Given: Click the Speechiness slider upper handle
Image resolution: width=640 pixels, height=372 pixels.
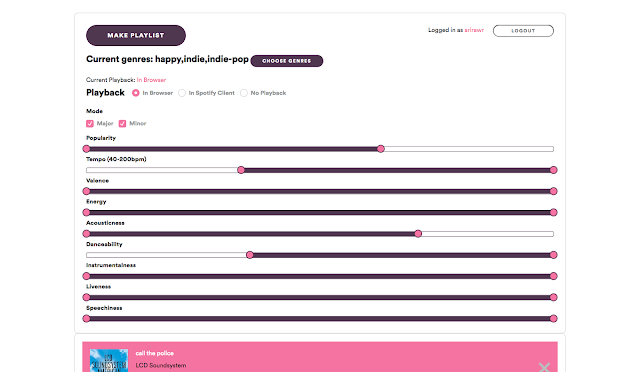Looking at the screenshot, I should (x=553, y=319).
